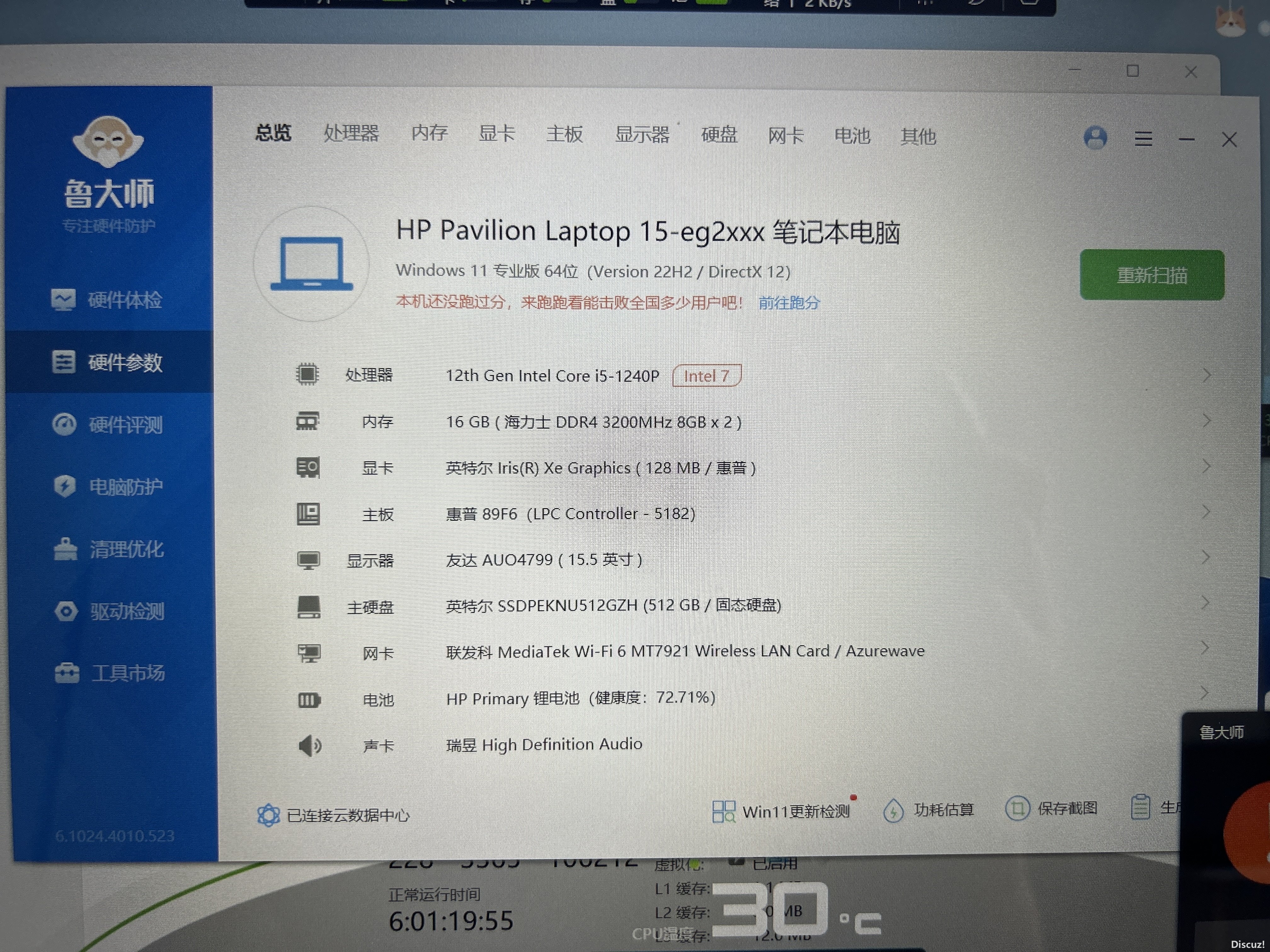Viewport: 1270px width, 952px height.
Task: Expand the 显卡 row chevron
Action: pos(1206,465)
